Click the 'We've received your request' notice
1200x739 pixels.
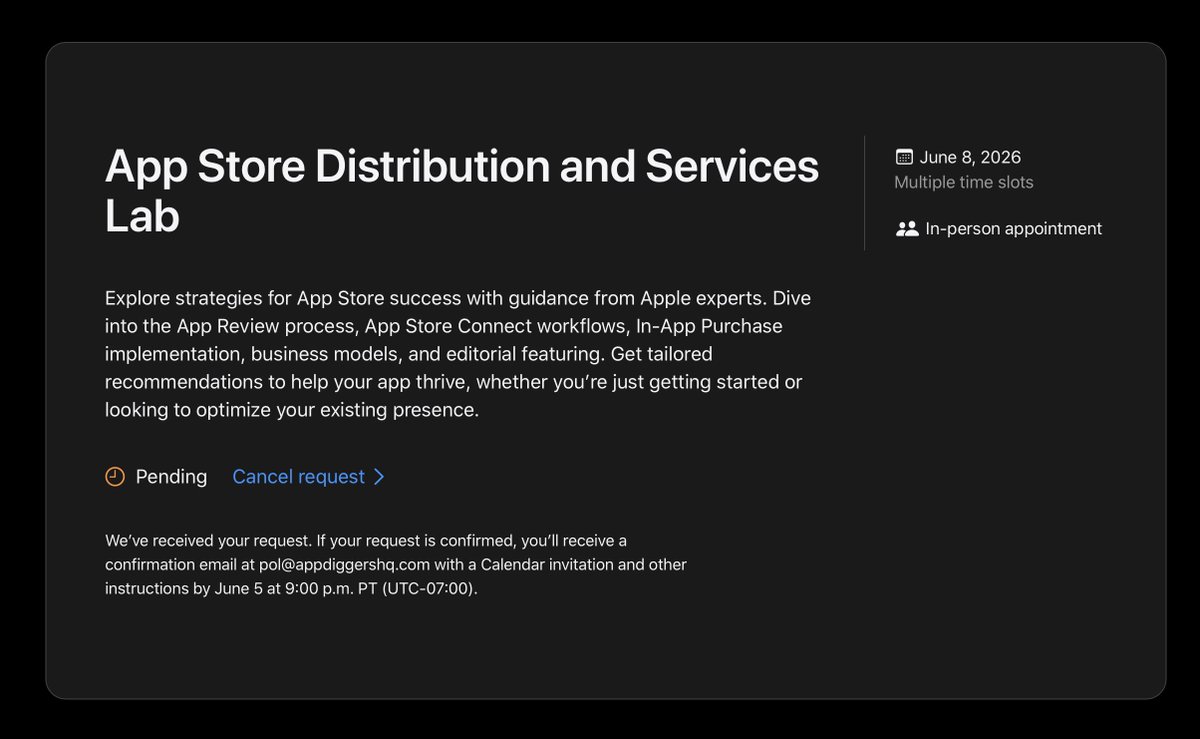pyautogui.click(x=396, y=565)
